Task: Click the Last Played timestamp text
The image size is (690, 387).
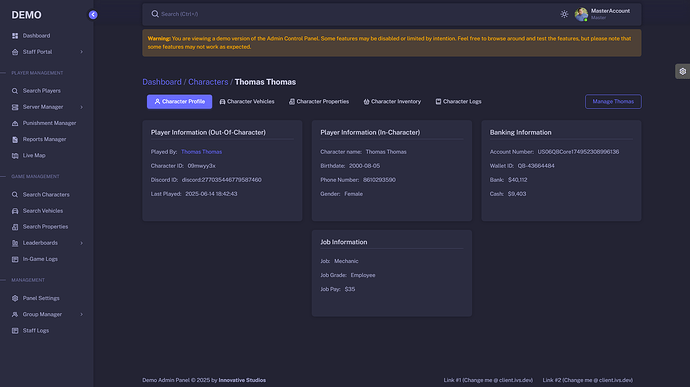Action: point(211,194)
